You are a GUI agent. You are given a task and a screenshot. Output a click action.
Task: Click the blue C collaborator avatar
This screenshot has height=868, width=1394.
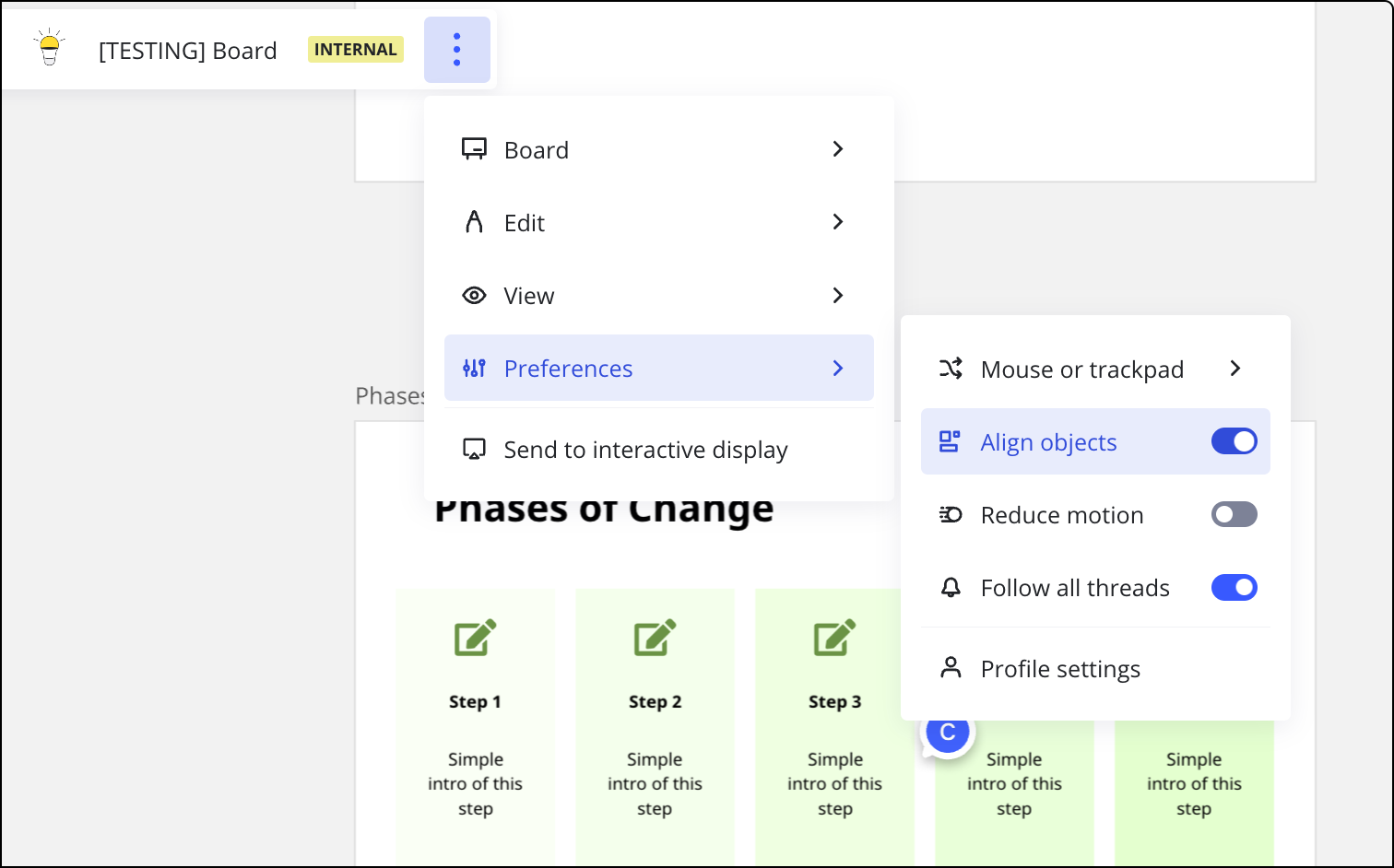coord(947,732)
